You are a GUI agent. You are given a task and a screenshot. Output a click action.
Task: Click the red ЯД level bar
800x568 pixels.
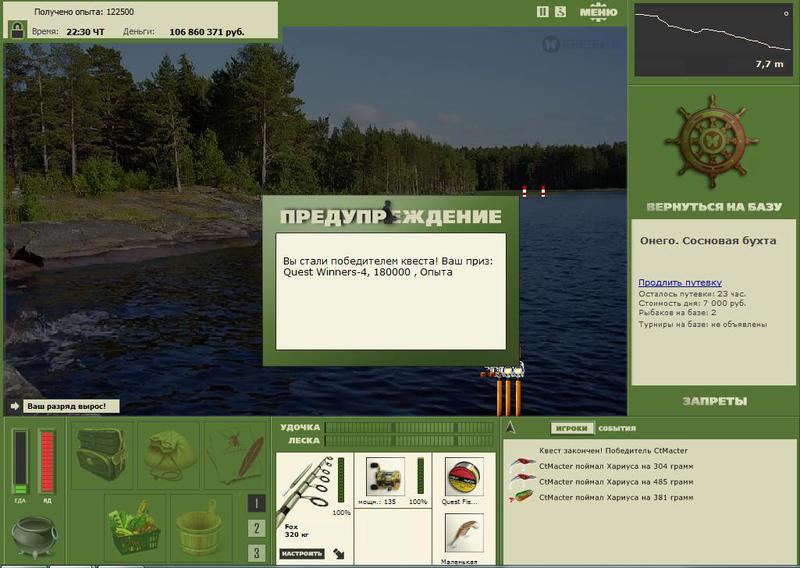pyautogui.click(x=47, y=462)
